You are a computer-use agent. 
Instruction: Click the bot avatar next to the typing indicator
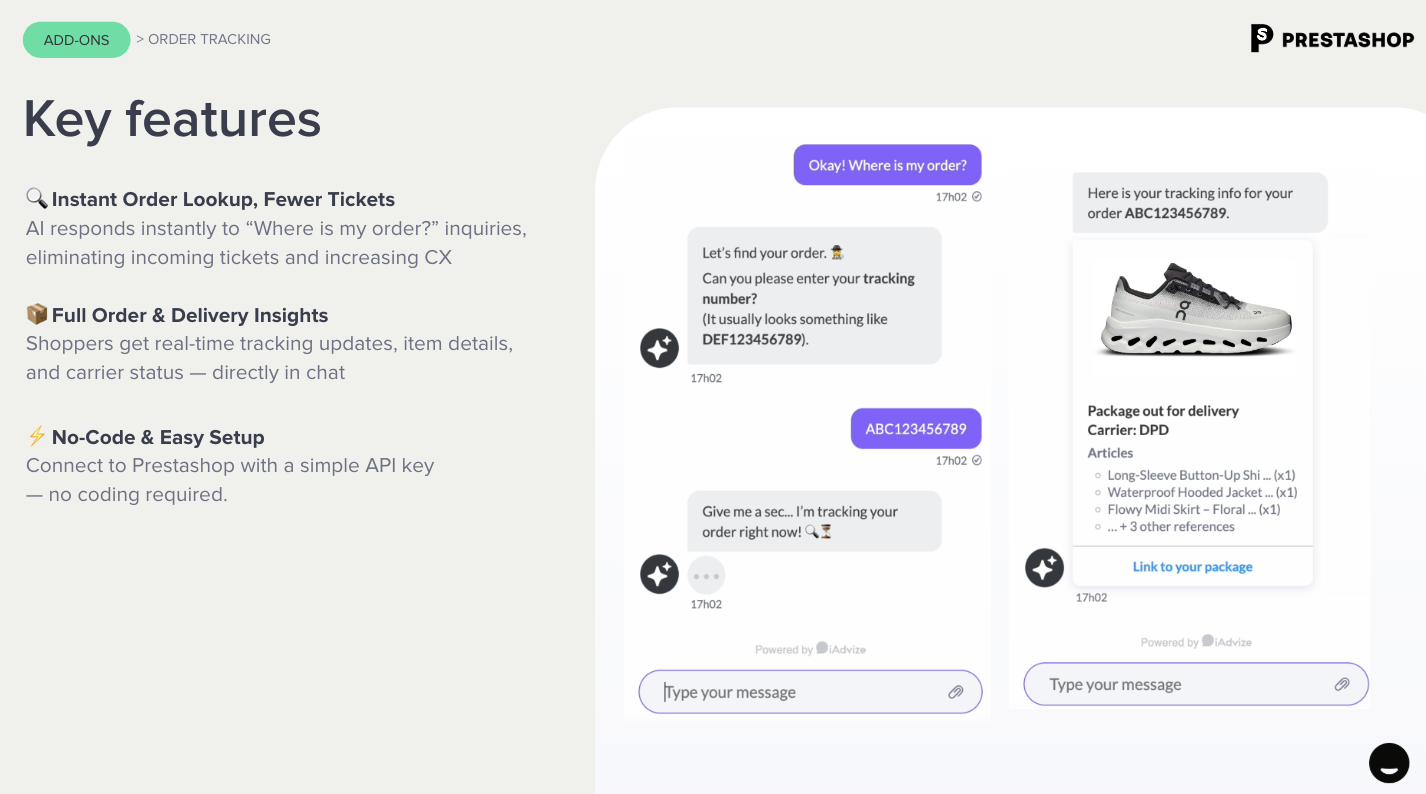[659, 574]
